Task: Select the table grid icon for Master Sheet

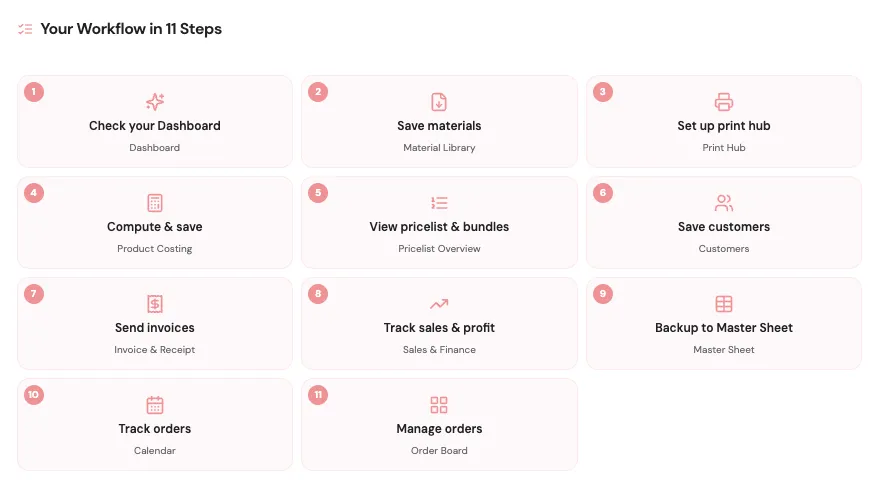Action: 724,304
